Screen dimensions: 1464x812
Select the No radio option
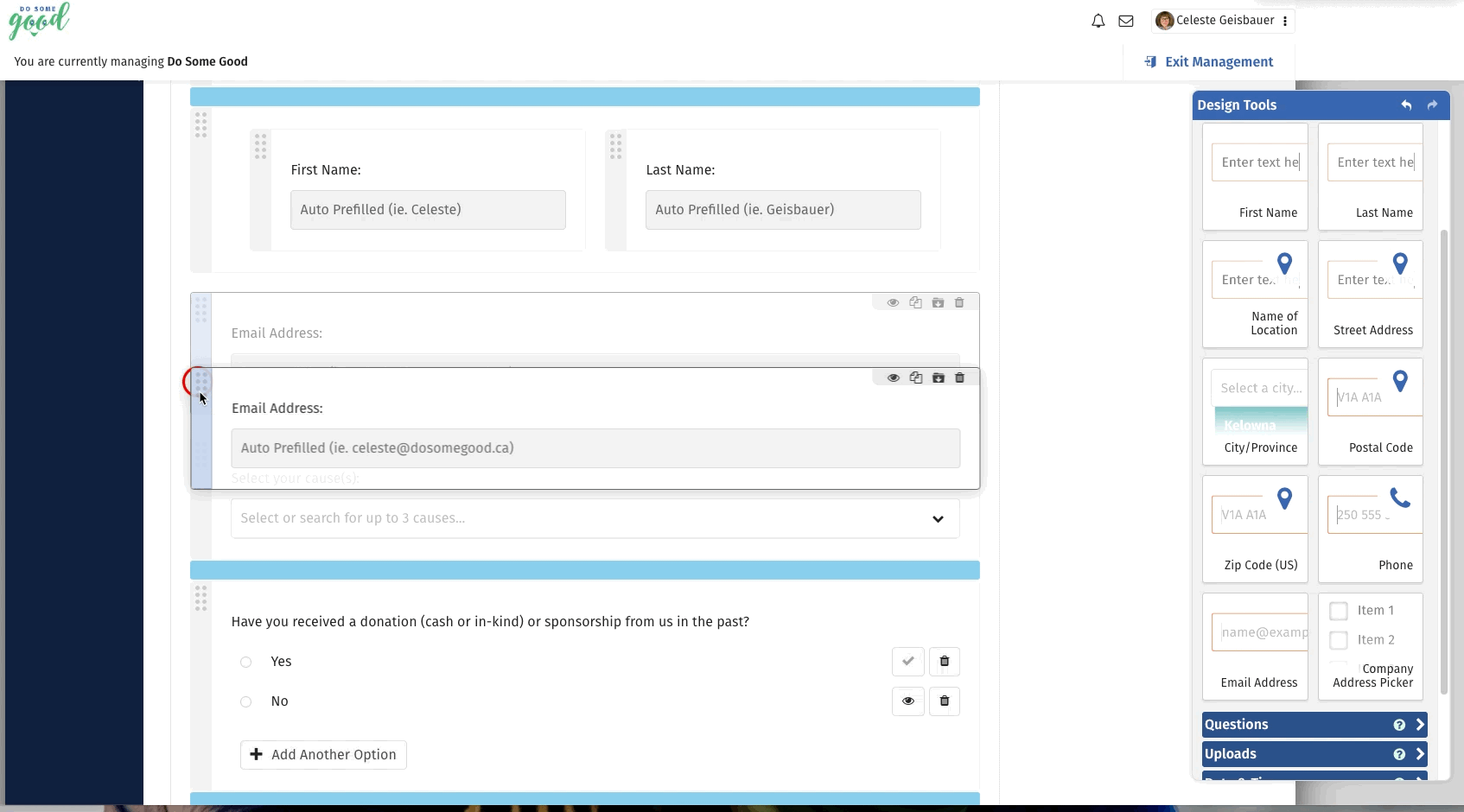point(245,701)
